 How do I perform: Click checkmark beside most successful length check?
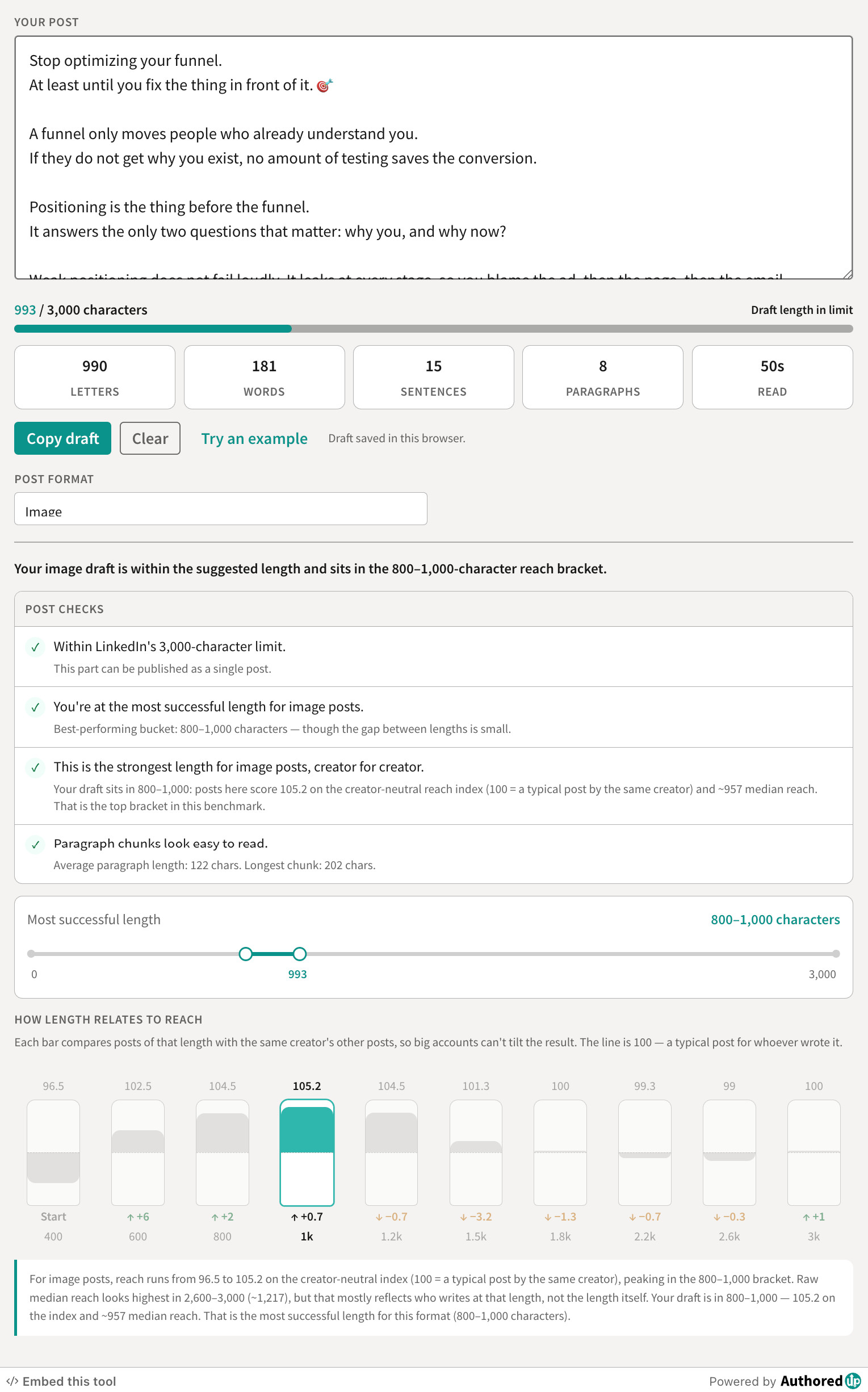point(36,707)
